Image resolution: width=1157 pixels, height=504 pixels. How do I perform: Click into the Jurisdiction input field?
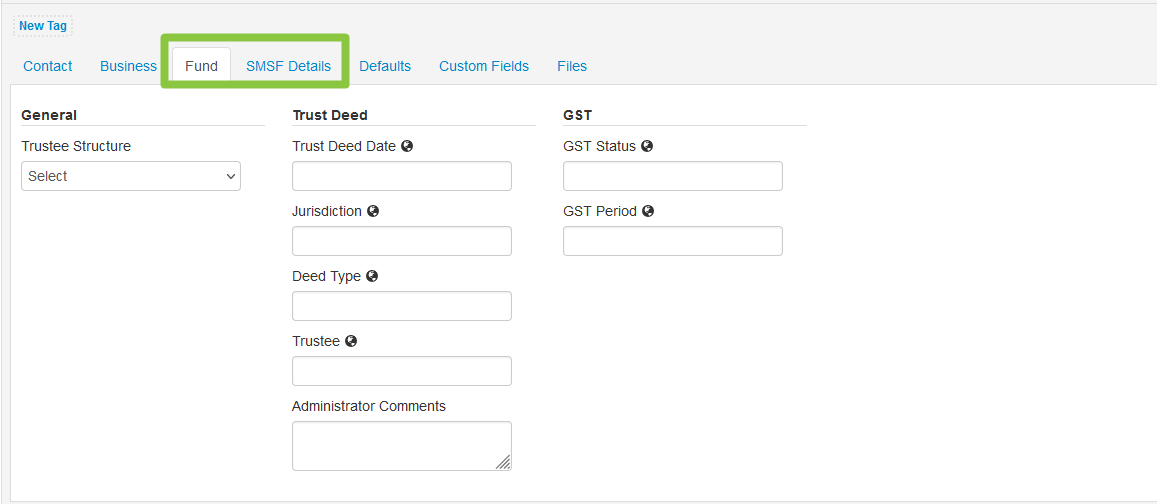coord(402,241)
